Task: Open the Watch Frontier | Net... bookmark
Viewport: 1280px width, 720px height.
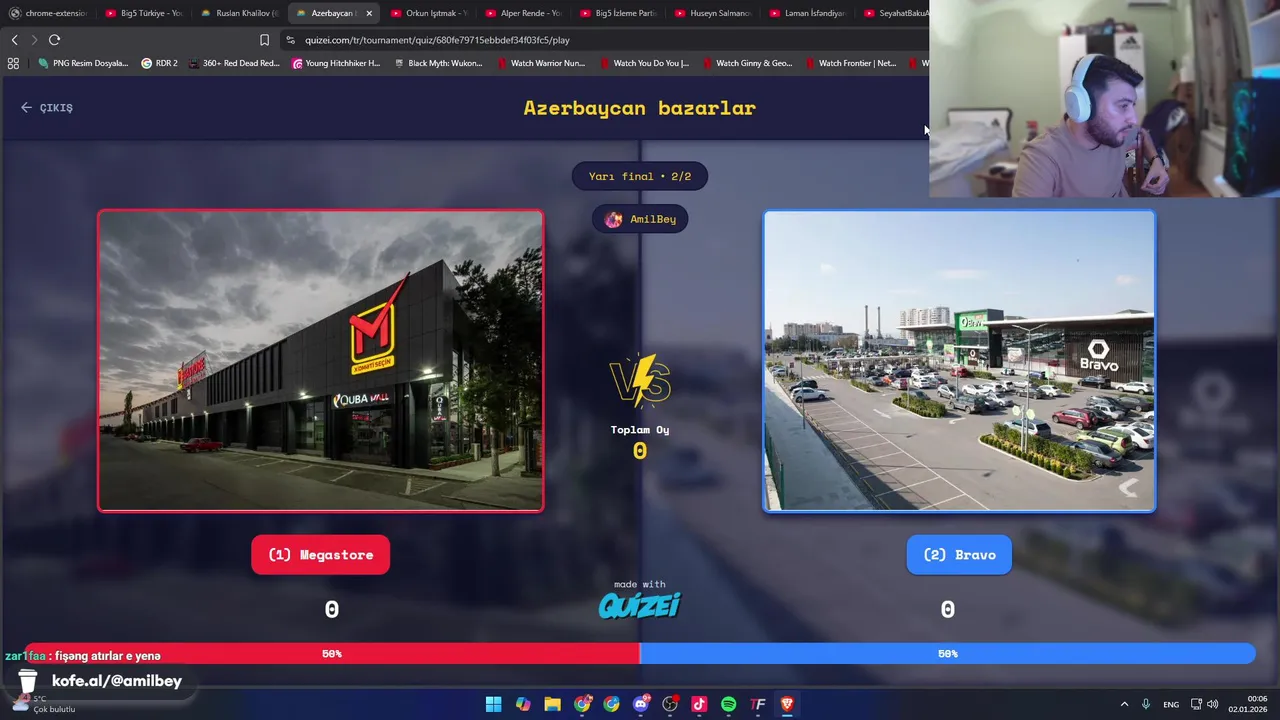Action: [850, 63]
